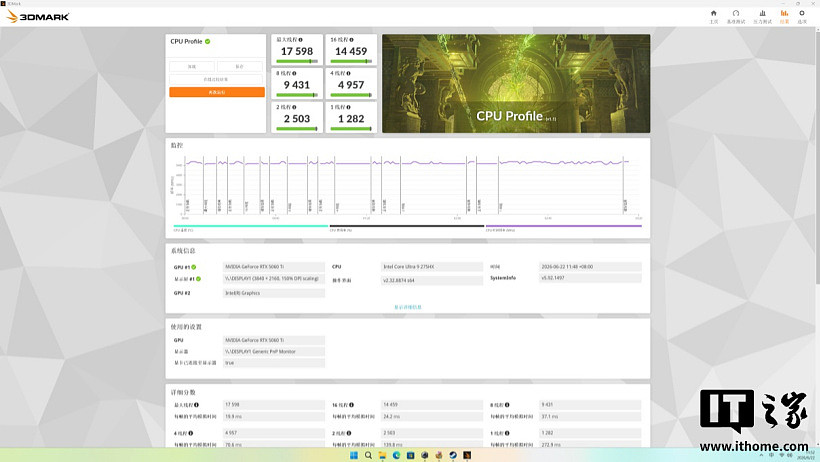Click the vertical scrollbar on the right edge
820x462 pixels.
click(817, 157)
